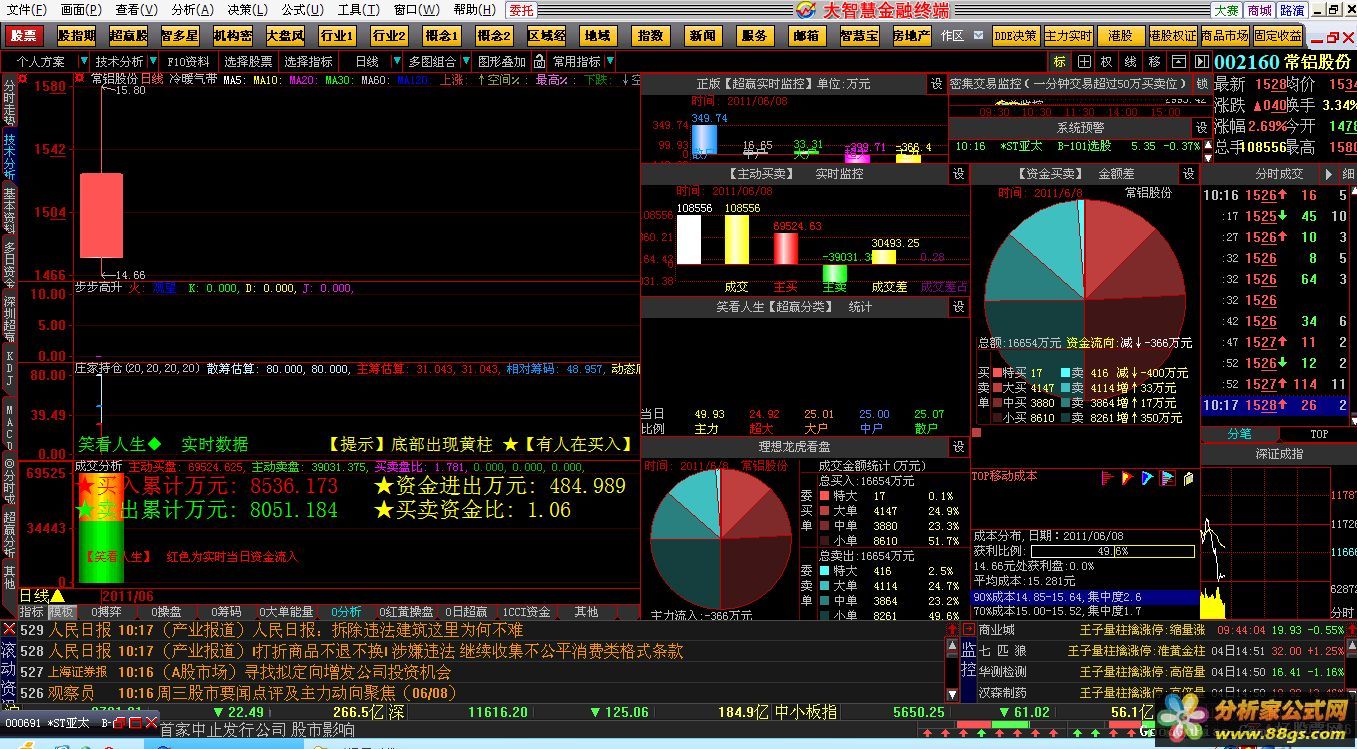Click the yellow document icon in TOP移动成本

click(x=1188, y=479)
